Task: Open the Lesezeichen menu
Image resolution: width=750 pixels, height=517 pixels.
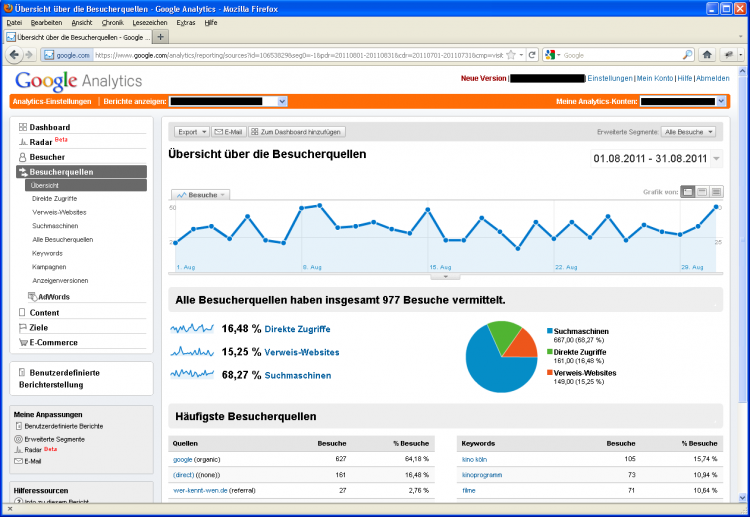Action: [x=149, y=21]
